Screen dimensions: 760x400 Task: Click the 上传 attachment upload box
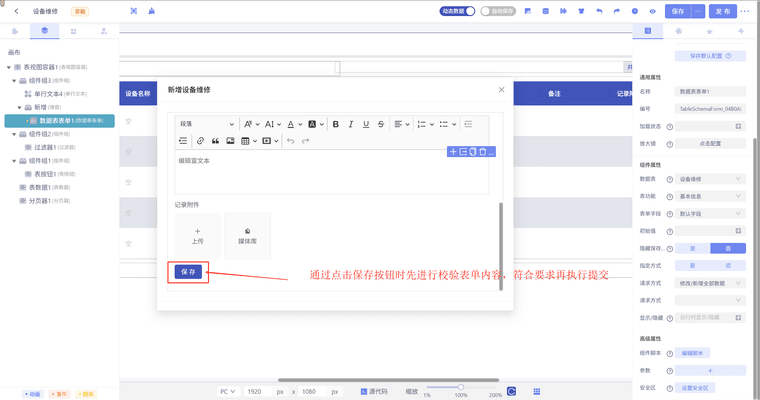(197, 236)
